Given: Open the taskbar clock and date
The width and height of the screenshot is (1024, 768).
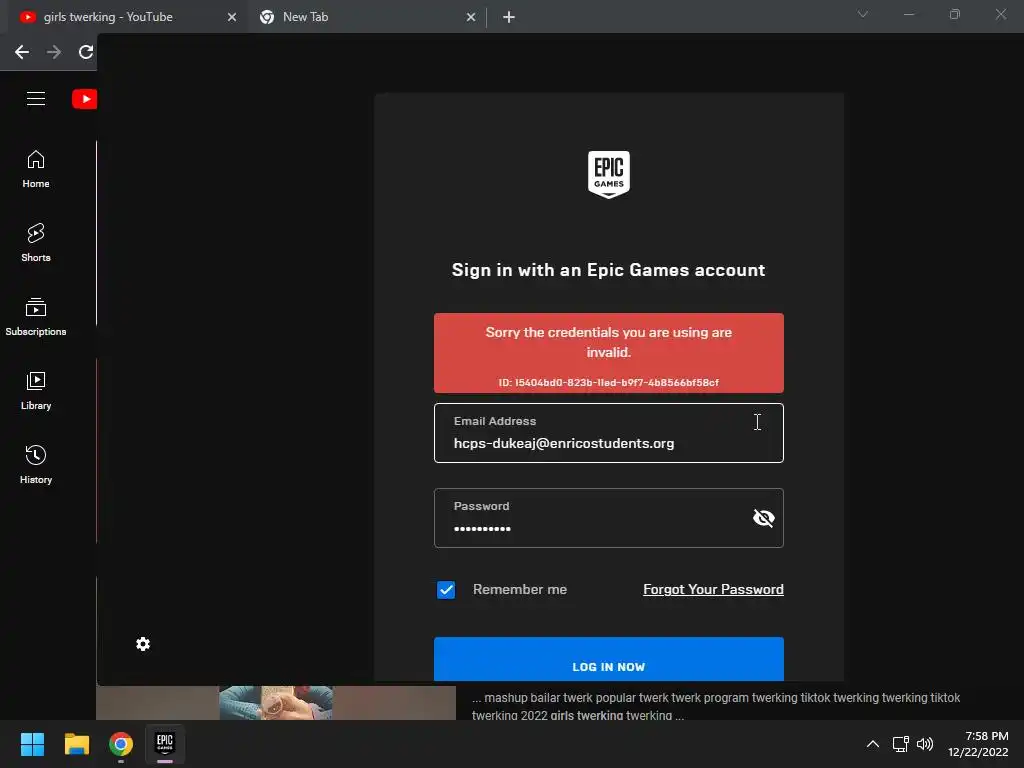Looking at the screenshot, I should click(x=978, y=744).
